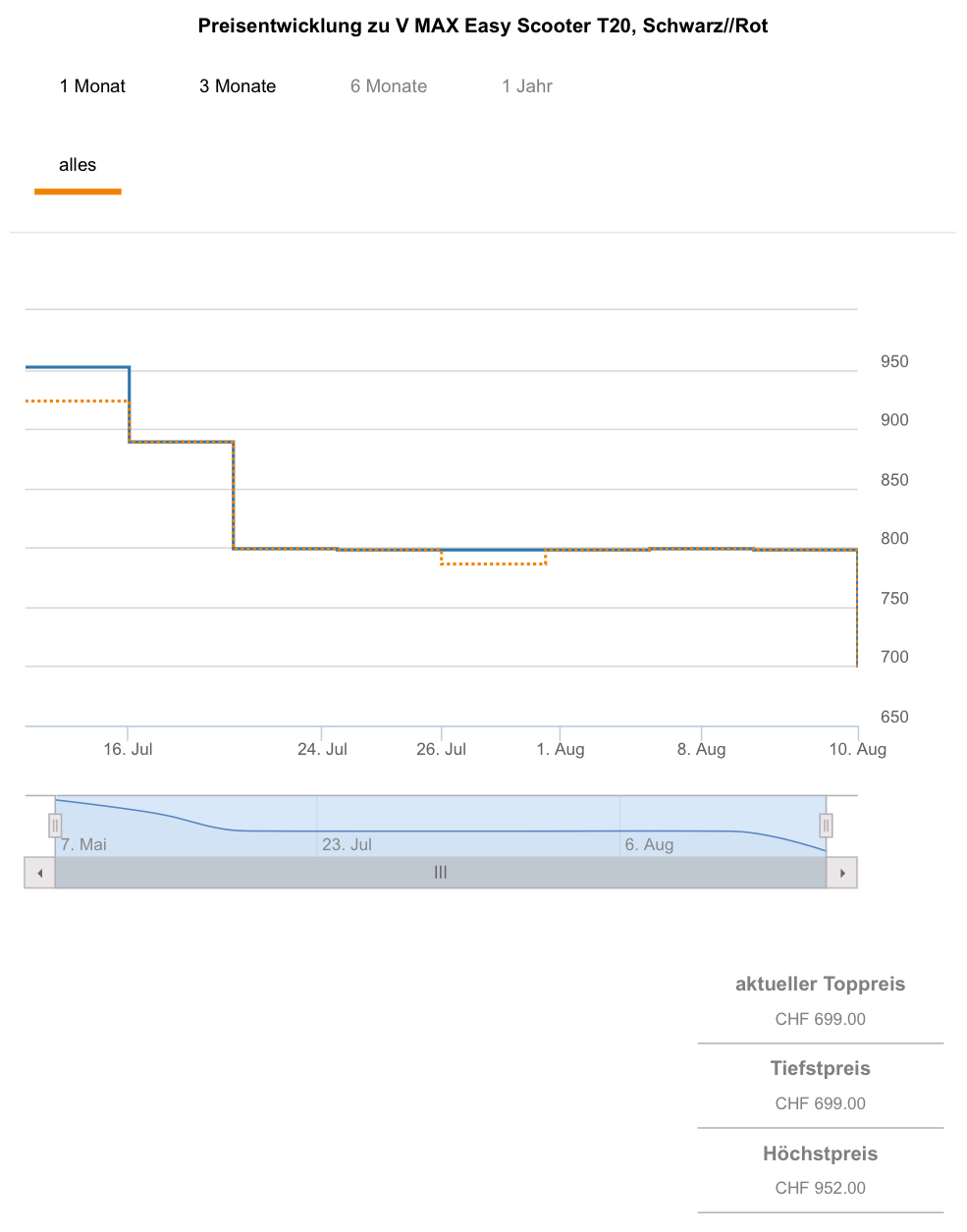967x1232 pixels.
Task: Select the 1 Jahr time range
Action: (x=527, y=86)
